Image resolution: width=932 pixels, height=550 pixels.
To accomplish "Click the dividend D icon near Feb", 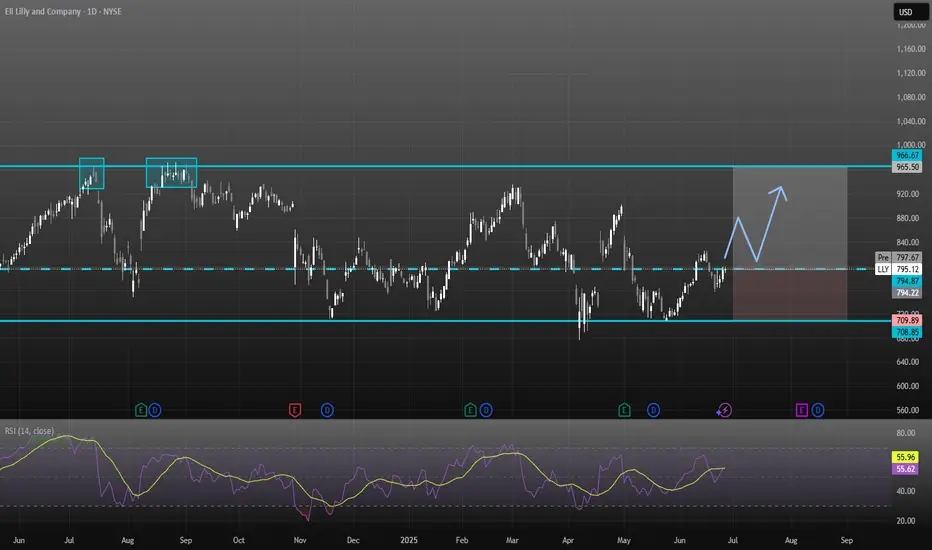I will (x=486, y=410).
